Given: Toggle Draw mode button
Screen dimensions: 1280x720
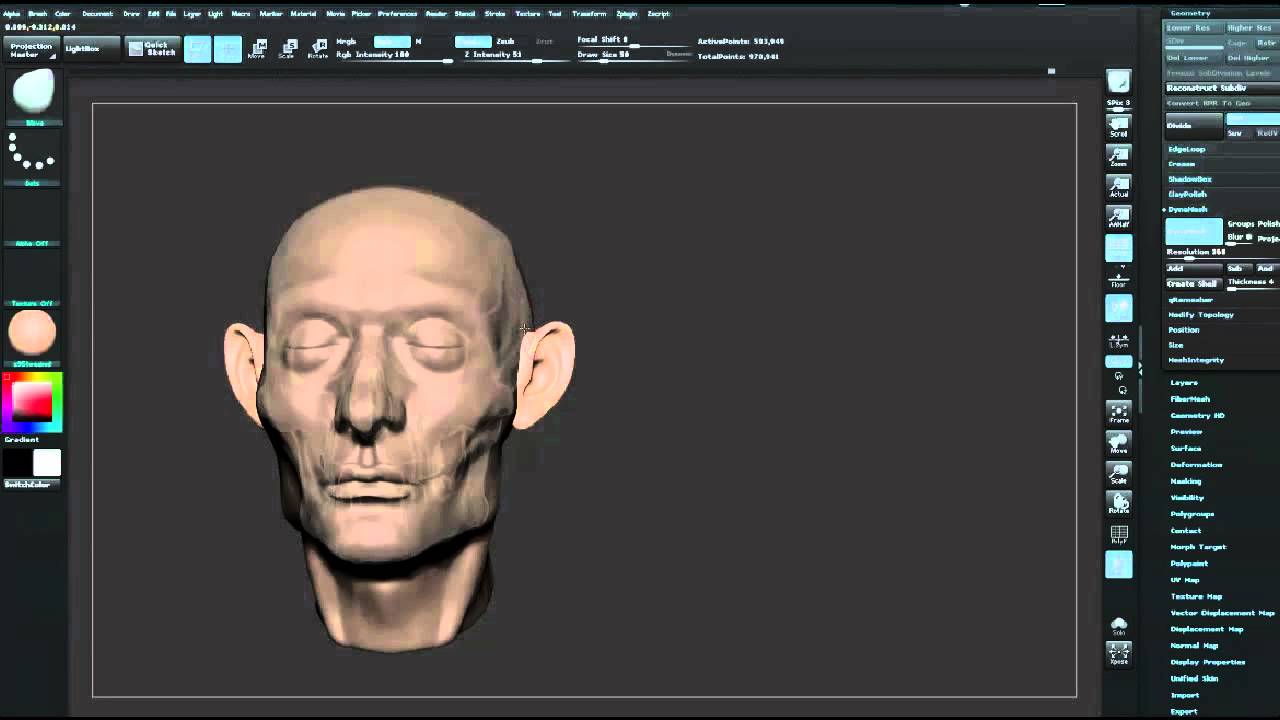Looking at the screenshot, I should point(227,49).
